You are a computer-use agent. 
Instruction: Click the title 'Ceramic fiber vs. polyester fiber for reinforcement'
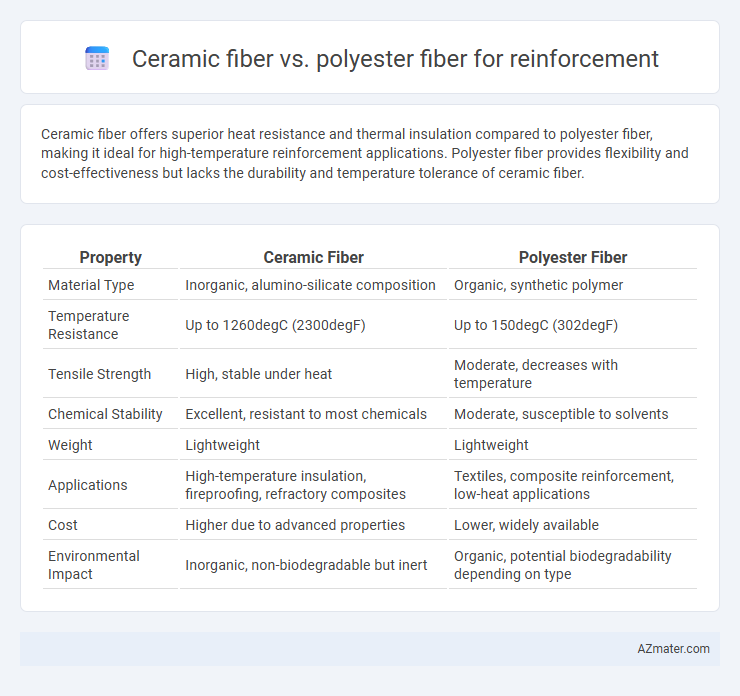pos(395,59)
